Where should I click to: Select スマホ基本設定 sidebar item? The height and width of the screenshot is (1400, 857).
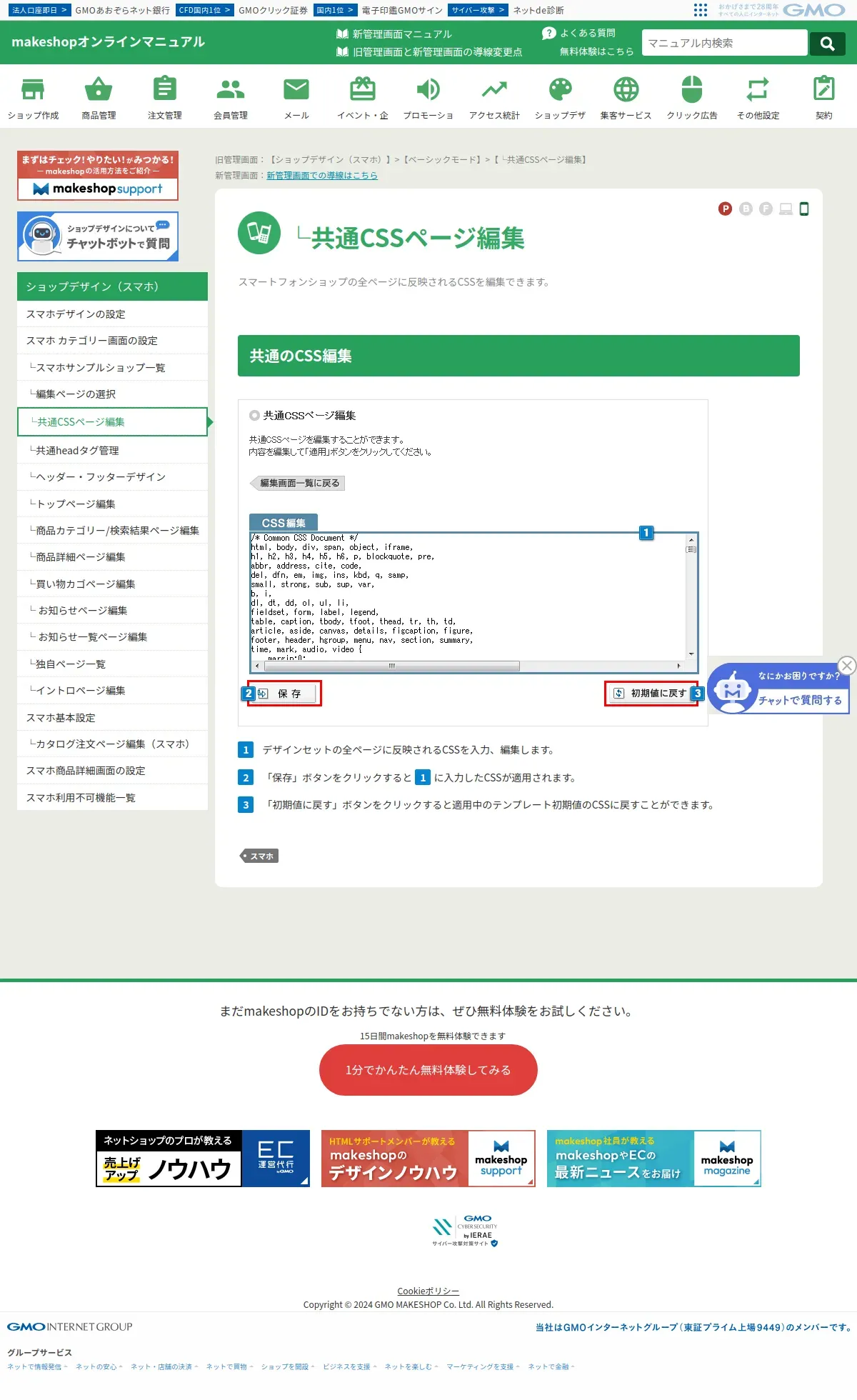112,717
